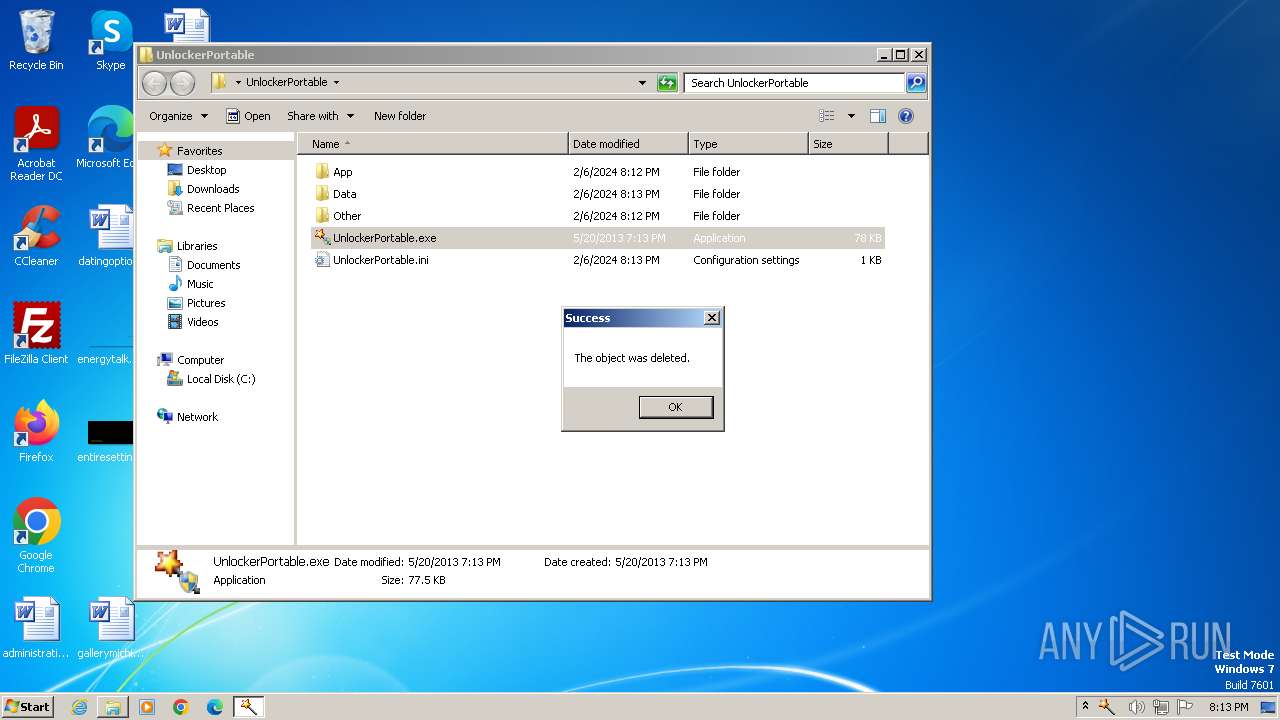Open the Music library
The image size is (1280, 720).
[200, 284]
